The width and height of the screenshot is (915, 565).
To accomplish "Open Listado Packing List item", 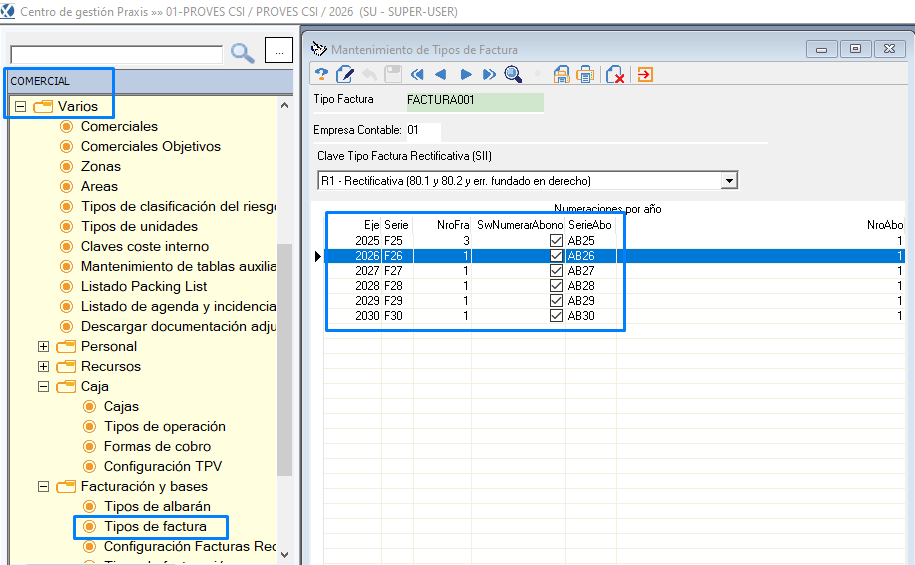I will pos(144,287).
